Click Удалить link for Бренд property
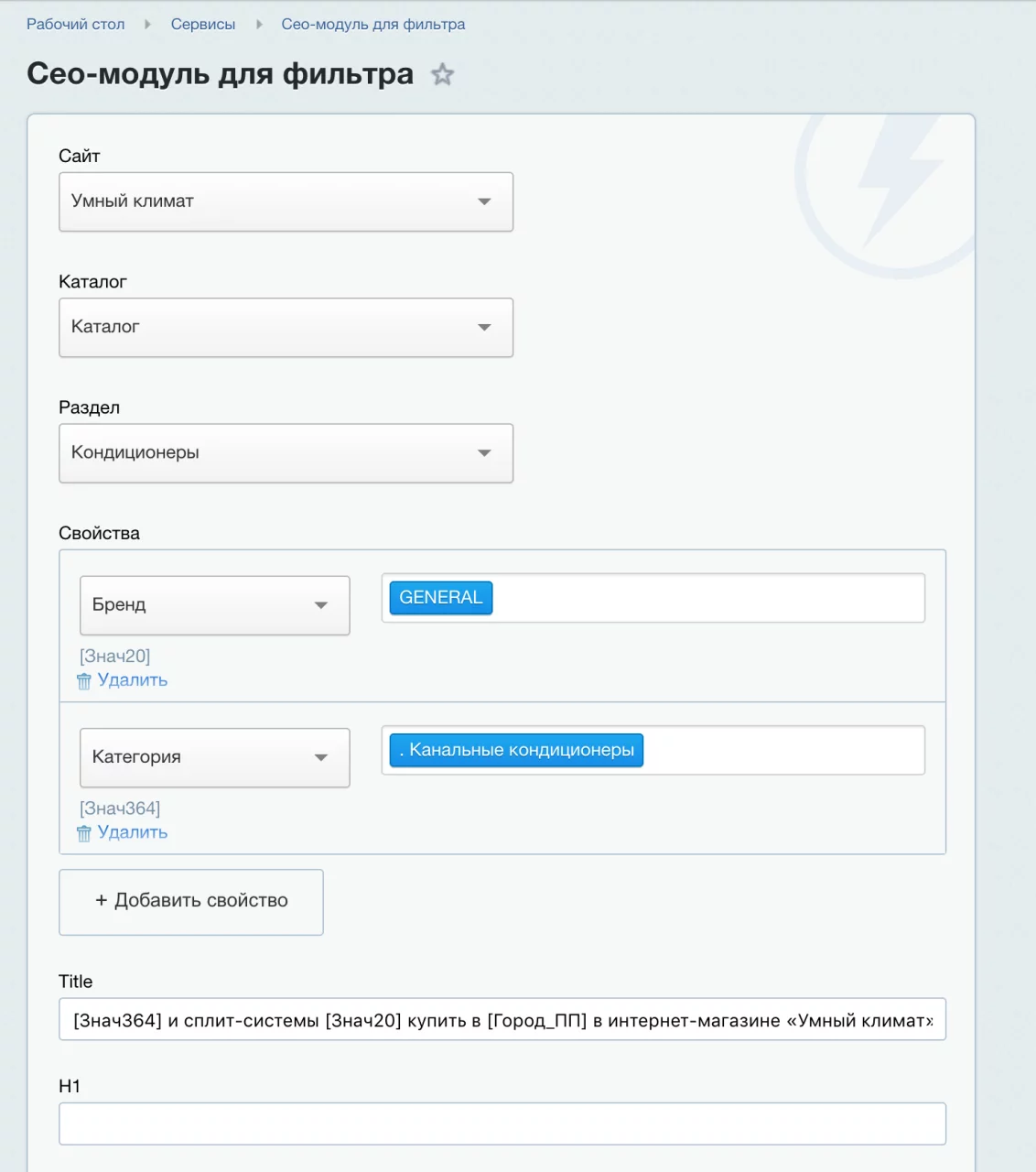 pos(132,680)
